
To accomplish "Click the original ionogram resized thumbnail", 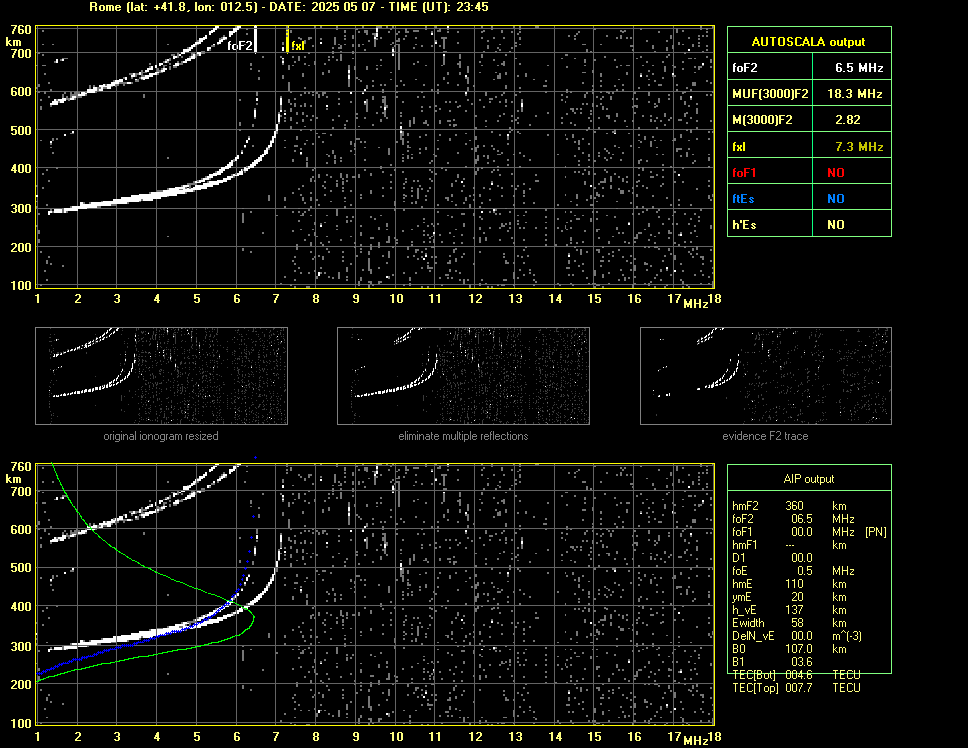I will 161,376.
